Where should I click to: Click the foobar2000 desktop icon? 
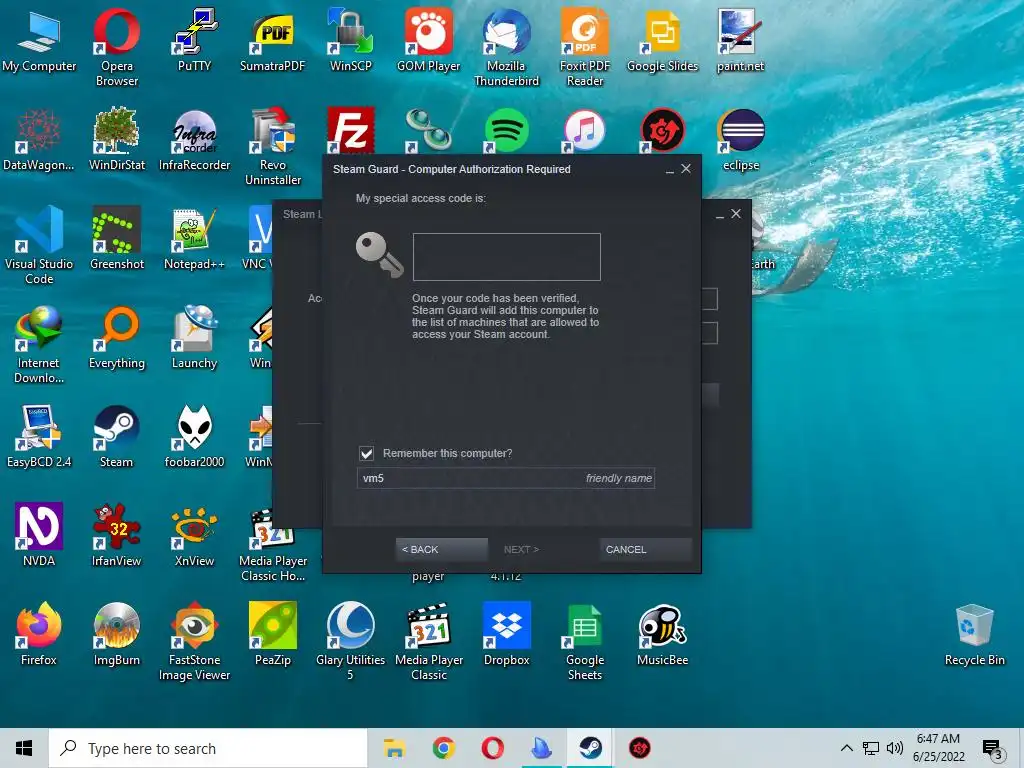click(x=194, y=436)
